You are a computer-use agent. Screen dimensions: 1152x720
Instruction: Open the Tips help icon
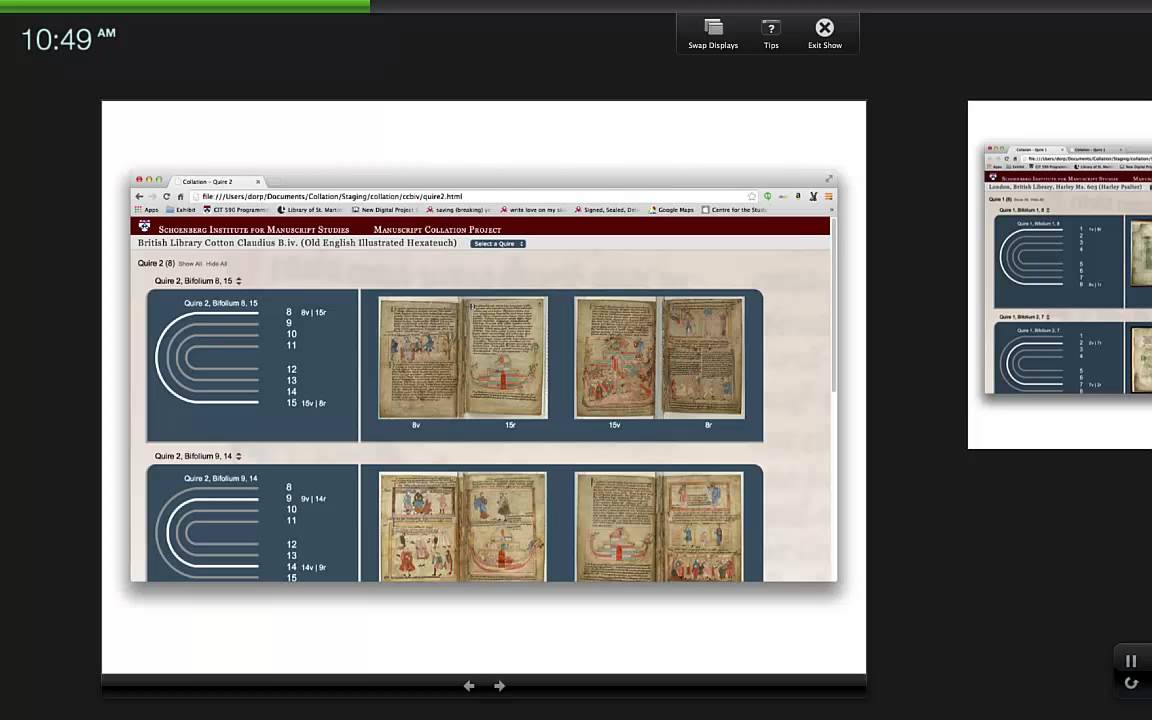pos(771,28)
